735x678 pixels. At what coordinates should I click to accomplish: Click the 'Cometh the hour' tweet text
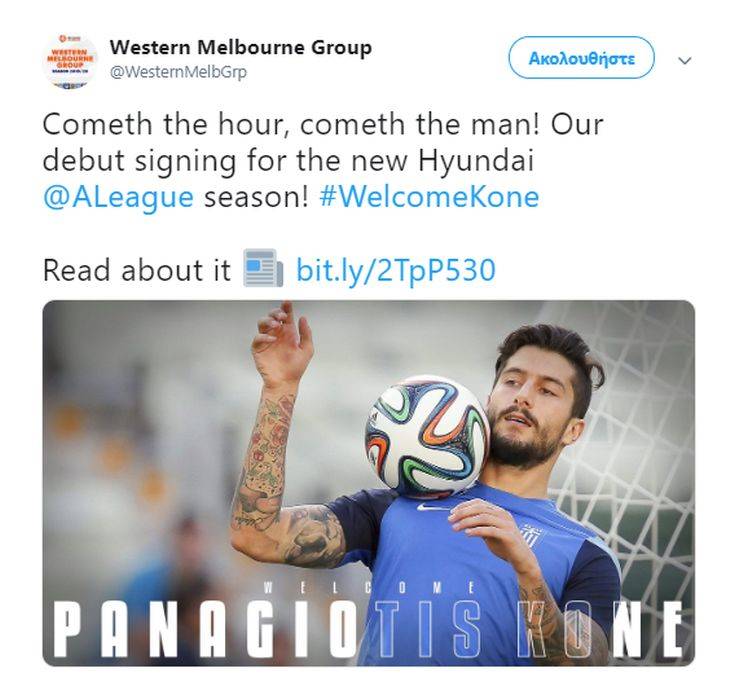click(323, 160)
